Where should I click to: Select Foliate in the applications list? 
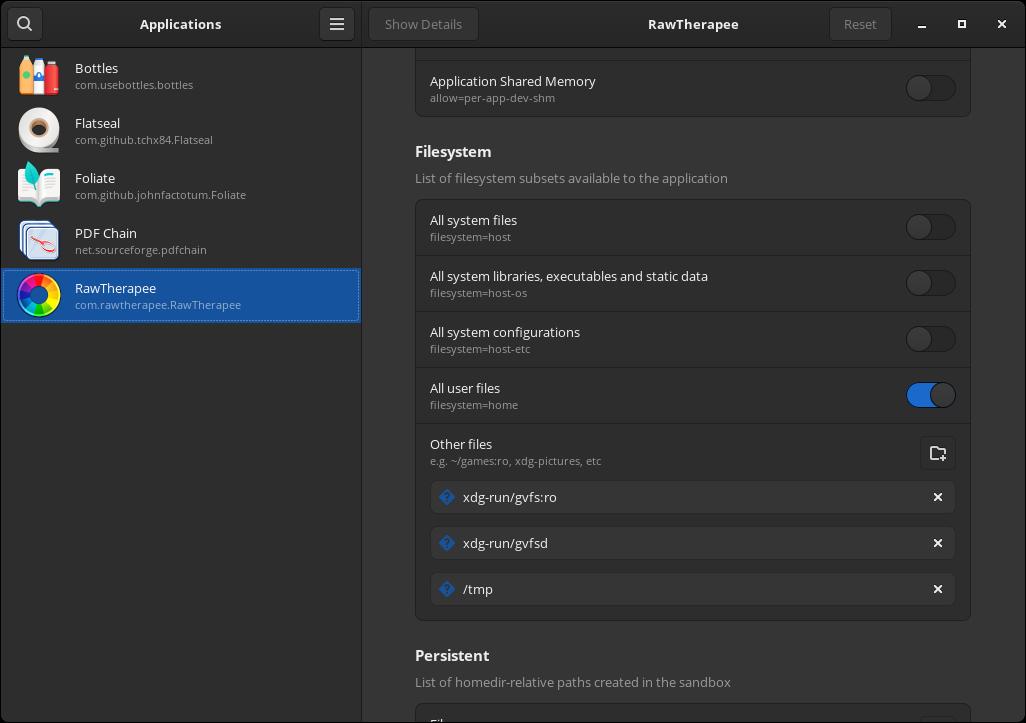181,185
